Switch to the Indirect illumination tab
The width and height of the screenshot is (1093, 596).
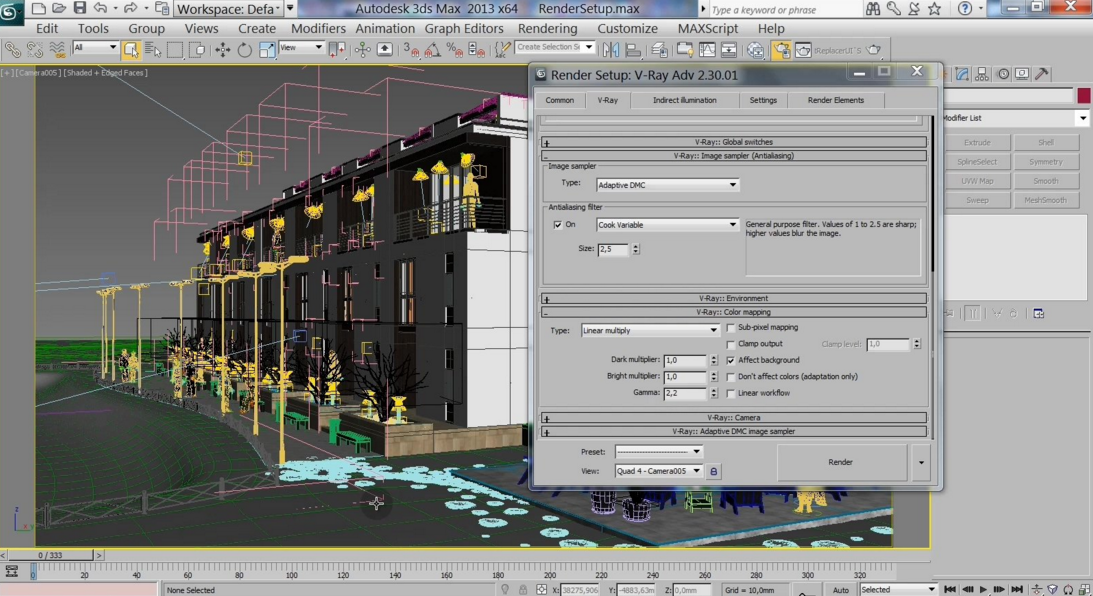coord(684,100)
